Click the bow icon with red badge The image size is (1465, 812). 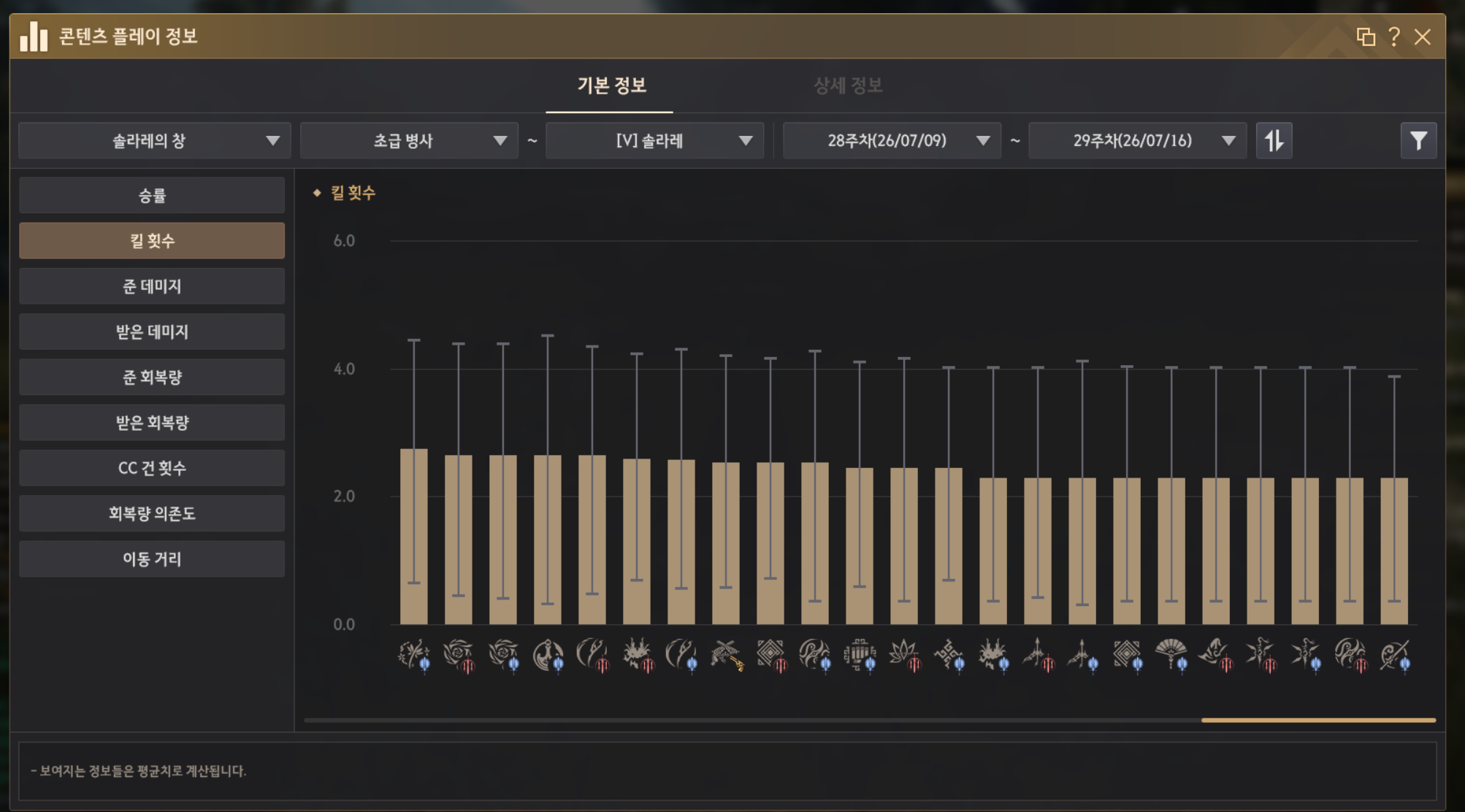(1038, 654)
